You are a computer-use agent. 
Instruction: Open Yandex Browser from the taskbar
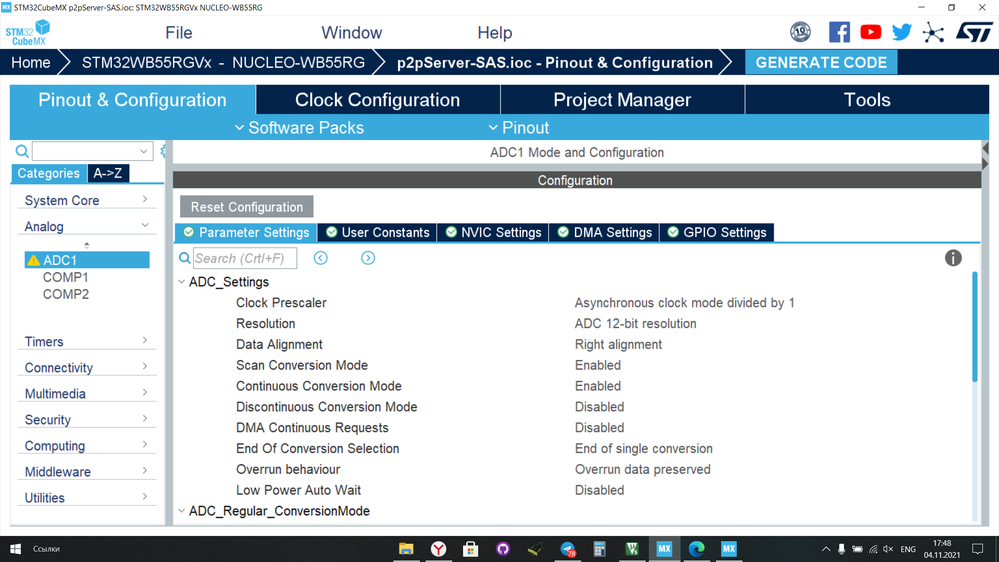click(438, 549)
